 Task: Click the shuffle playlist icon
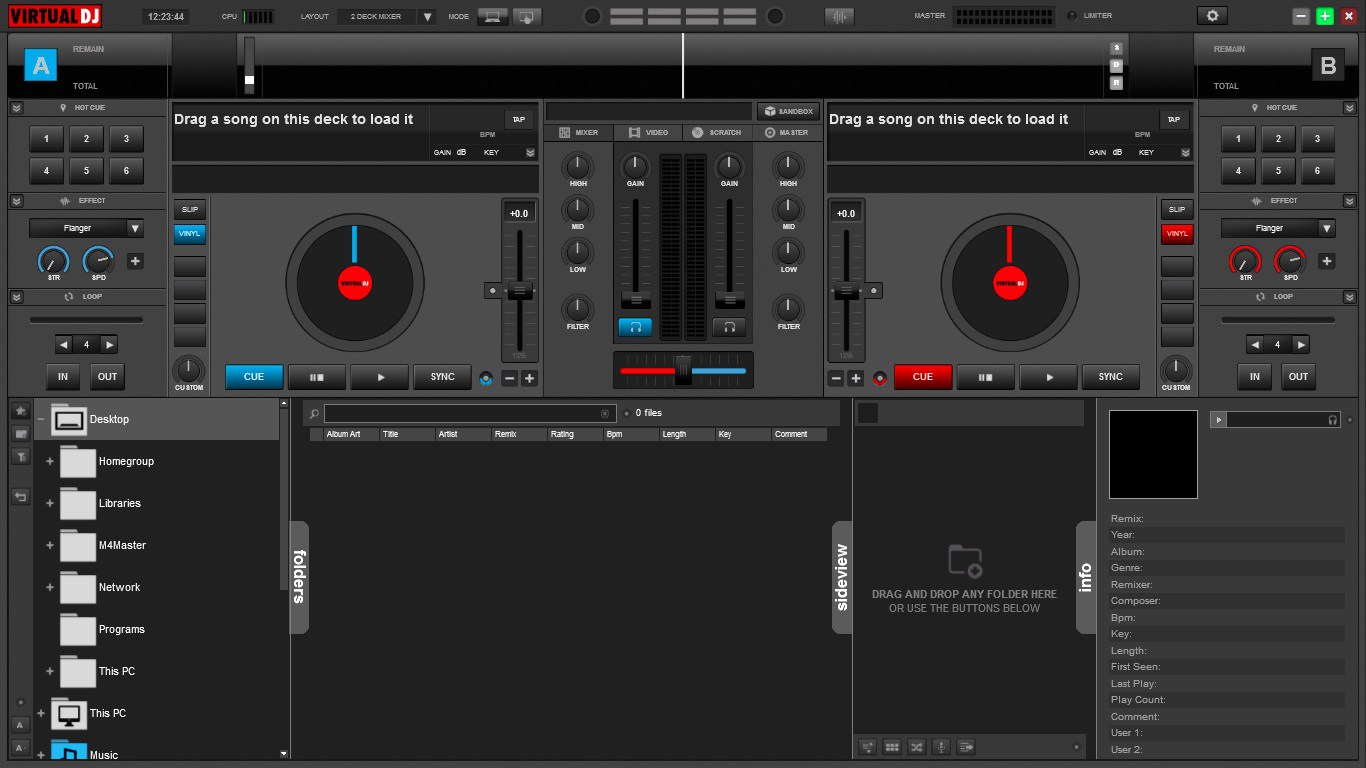pos(916,746)
